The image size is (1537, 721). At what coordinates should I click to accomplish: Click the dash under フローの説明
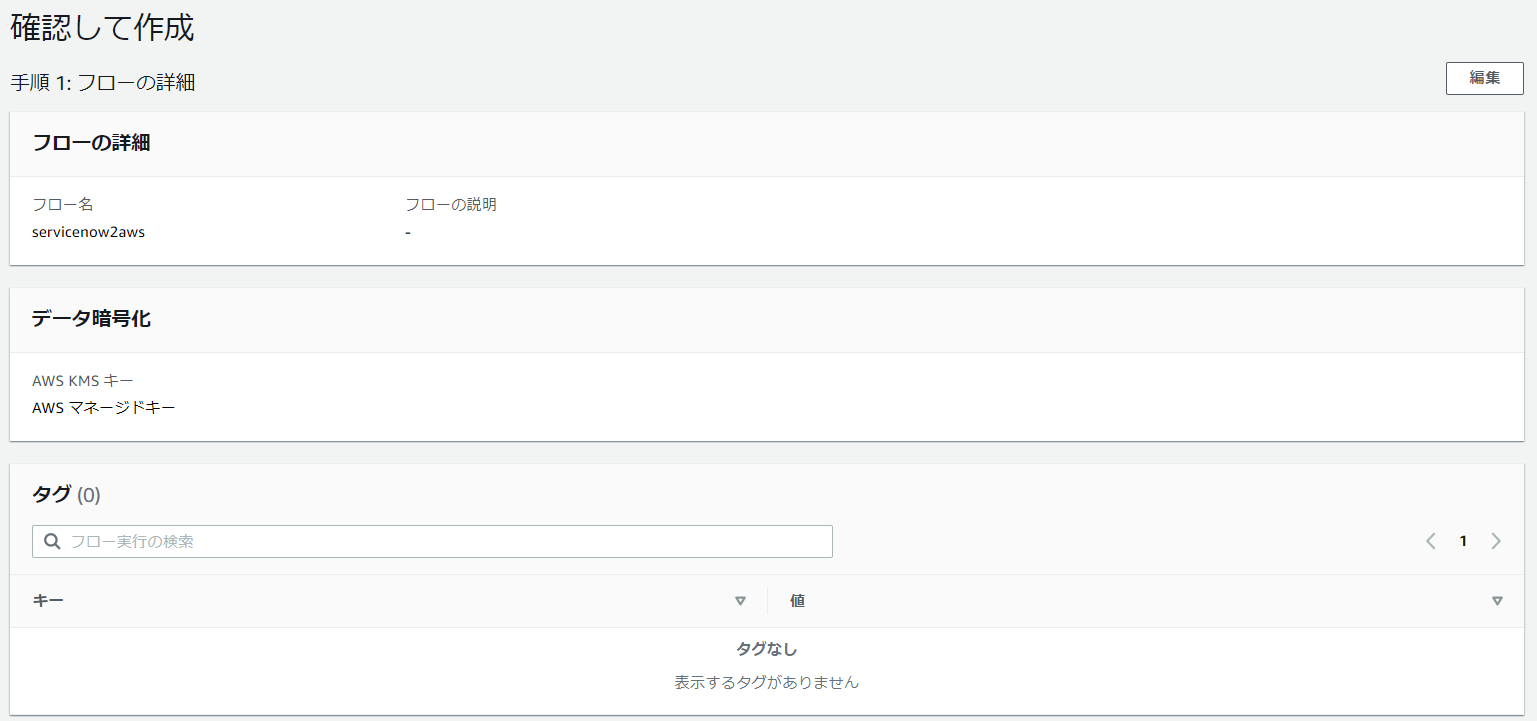coord(407,231)
